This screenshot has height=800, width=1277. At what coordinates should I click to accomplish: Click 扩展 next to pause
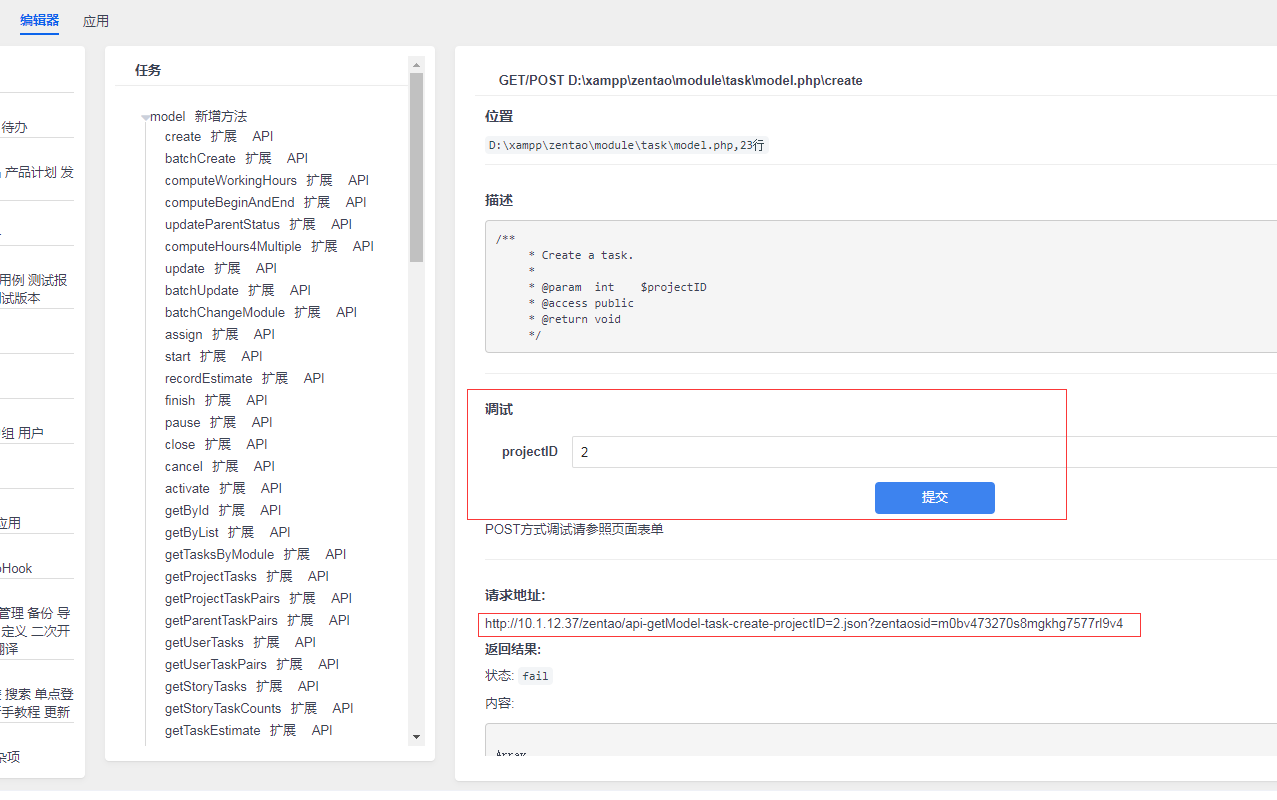(x=223, y=422)
